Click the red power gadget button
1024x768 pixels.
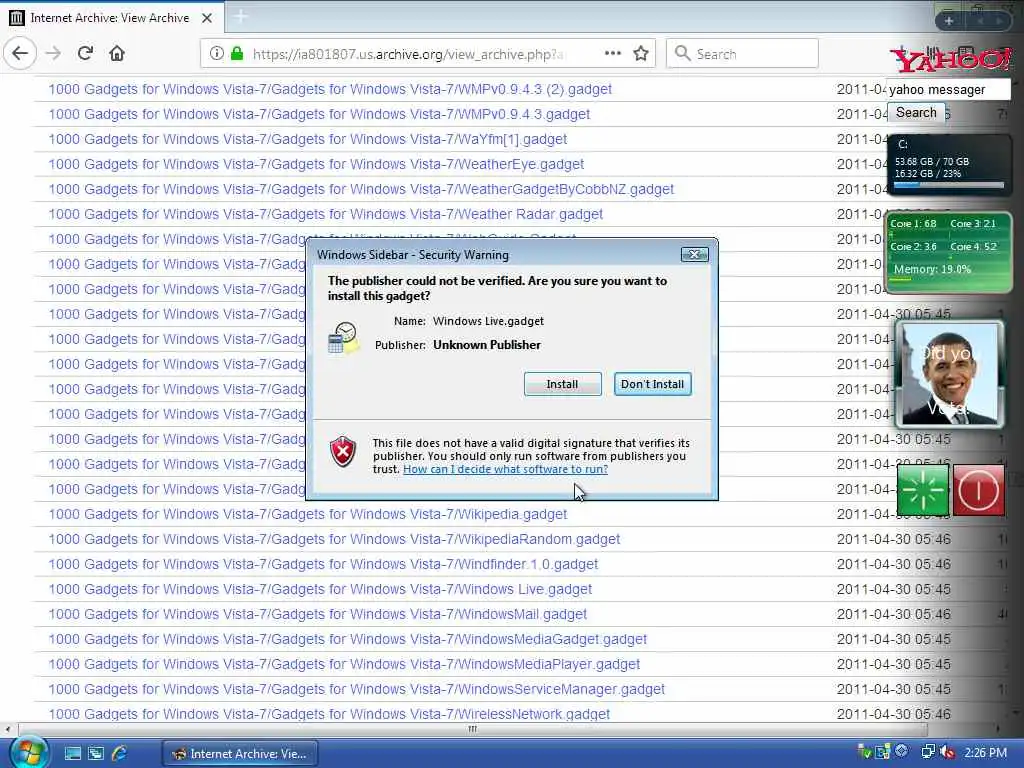(x=978, y=490)
